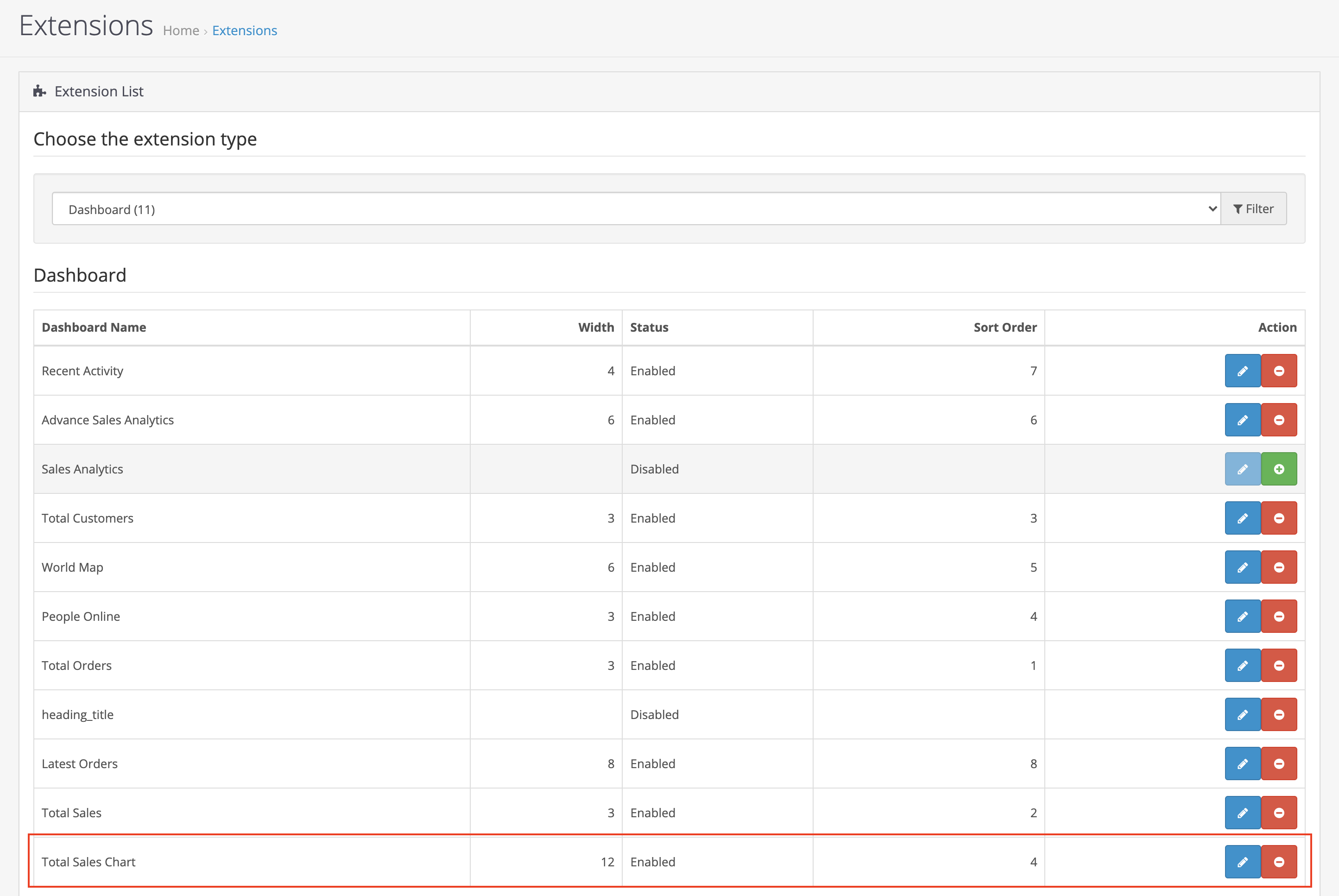This screenshot has width=1339, height=896.
Task: Open the Dashboard (11) extension type dropdown
Action: point(636,209)
